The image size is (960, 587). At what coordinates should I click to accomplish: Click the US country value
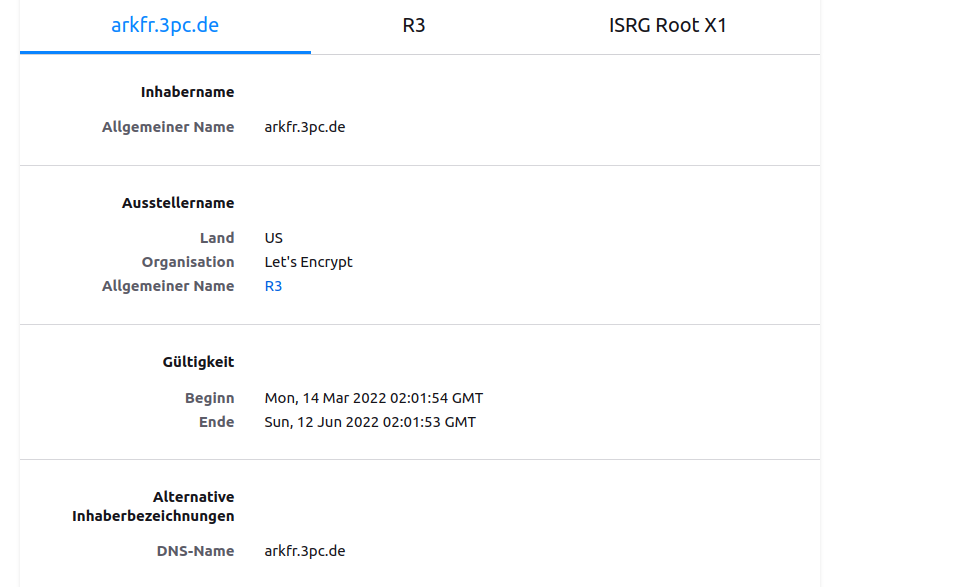click(x=273, y=238)
